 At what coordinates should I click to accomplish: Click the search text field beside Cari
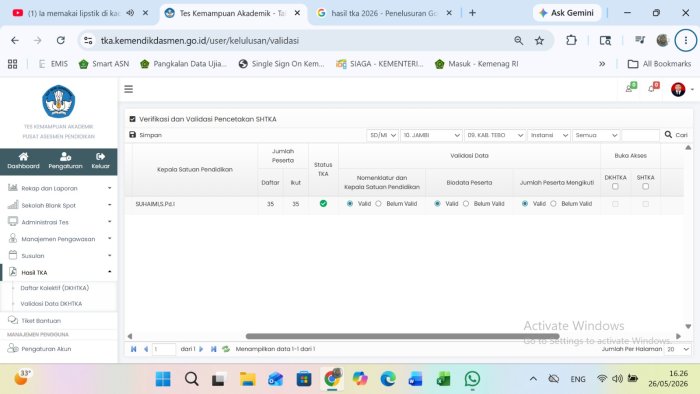click(640, 135)
